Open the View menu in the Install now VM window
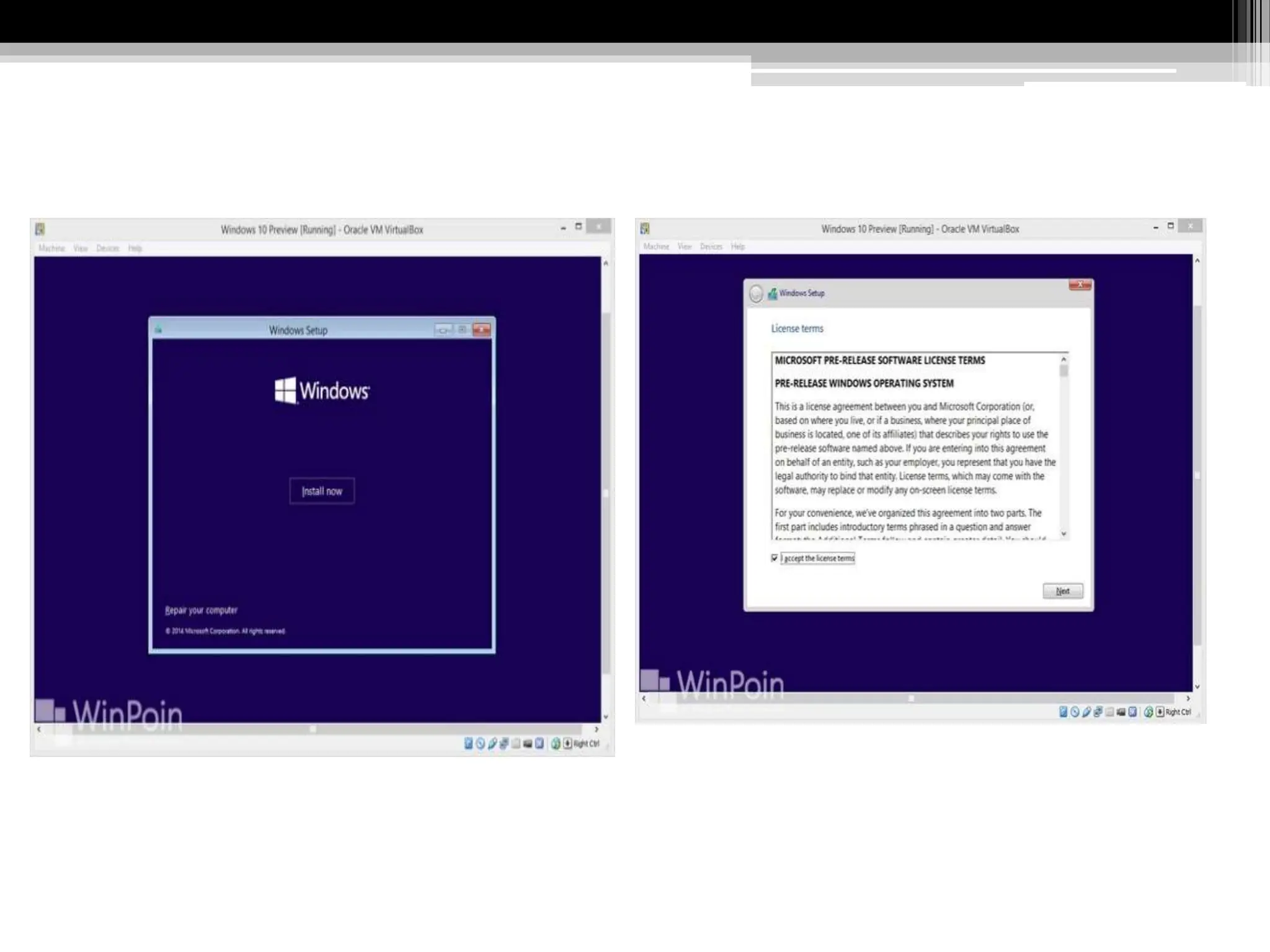 81,249
